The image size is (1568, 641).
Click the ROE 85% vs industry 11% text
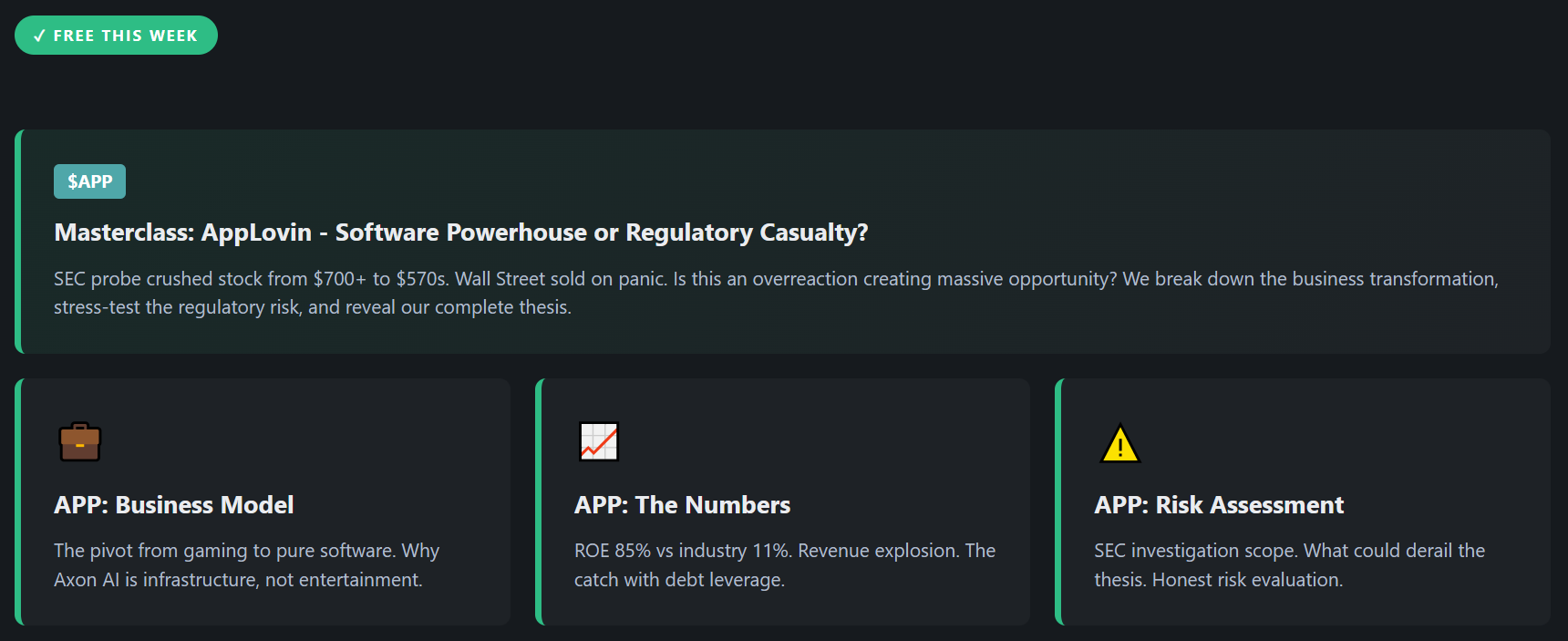pyautogui.click(x=785, y=565)
